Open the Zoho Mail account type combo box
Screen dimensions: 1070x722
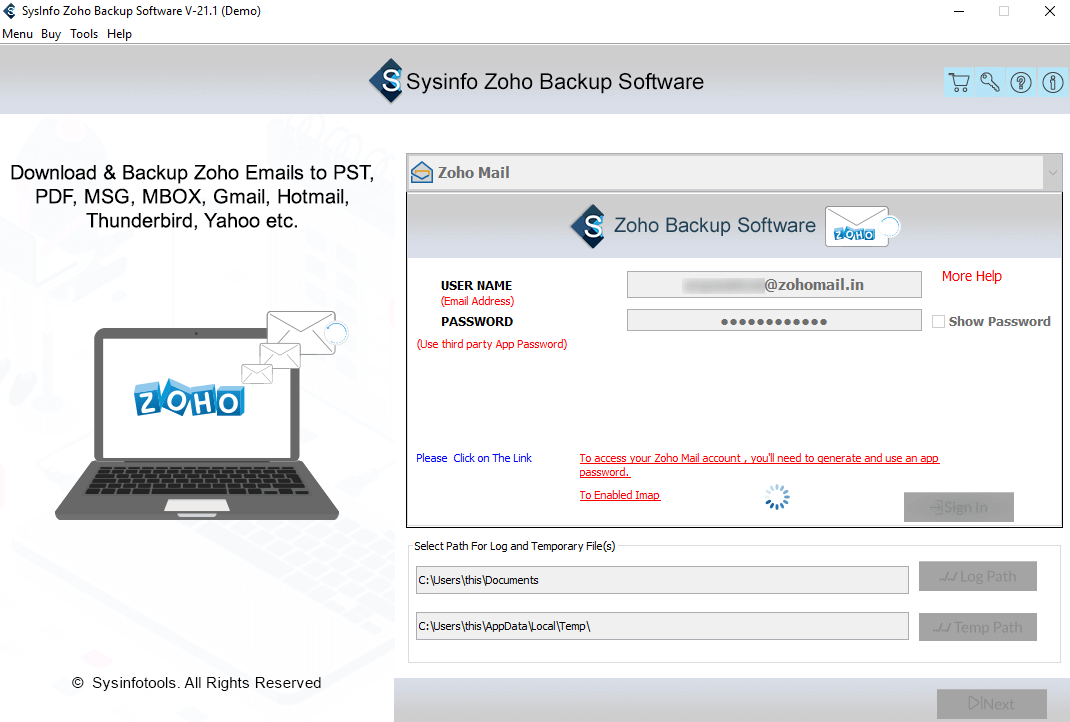[x=734, y=173]
